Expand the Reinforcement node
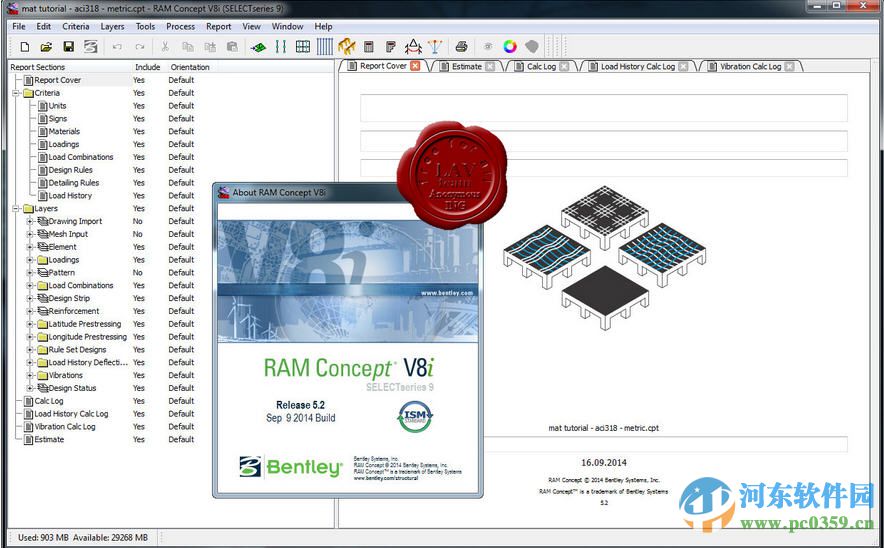The image size is (884, 548). [30, 311]
